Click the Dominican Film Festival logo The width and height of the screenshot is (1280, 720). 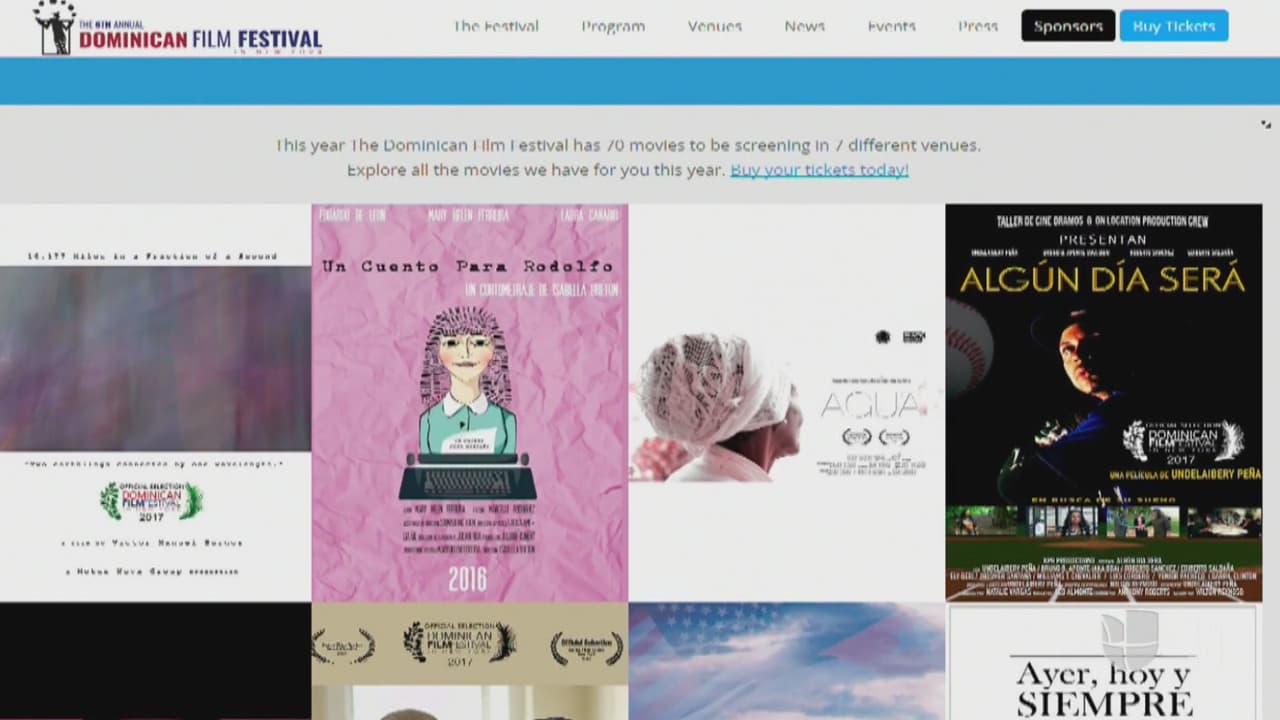point(178,30)
